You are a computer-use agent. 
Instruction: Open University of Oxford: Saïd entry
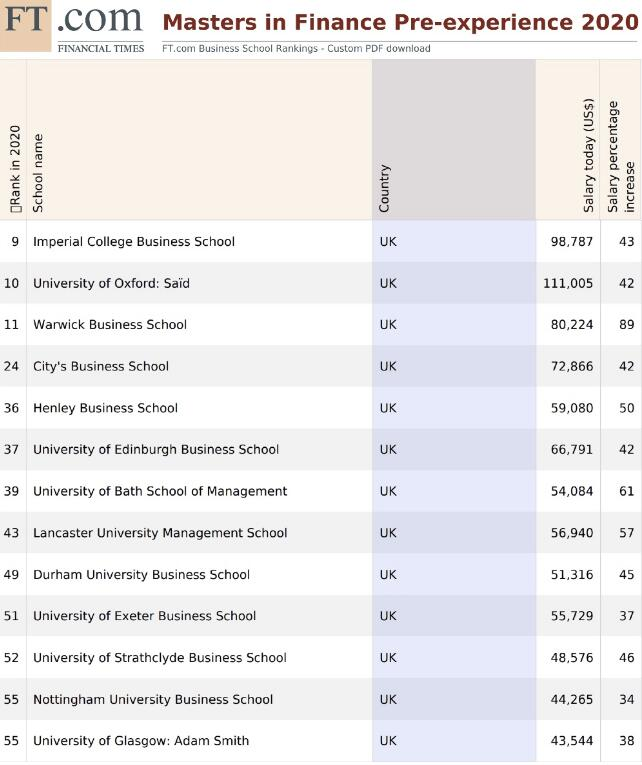(x=111, y=283)
